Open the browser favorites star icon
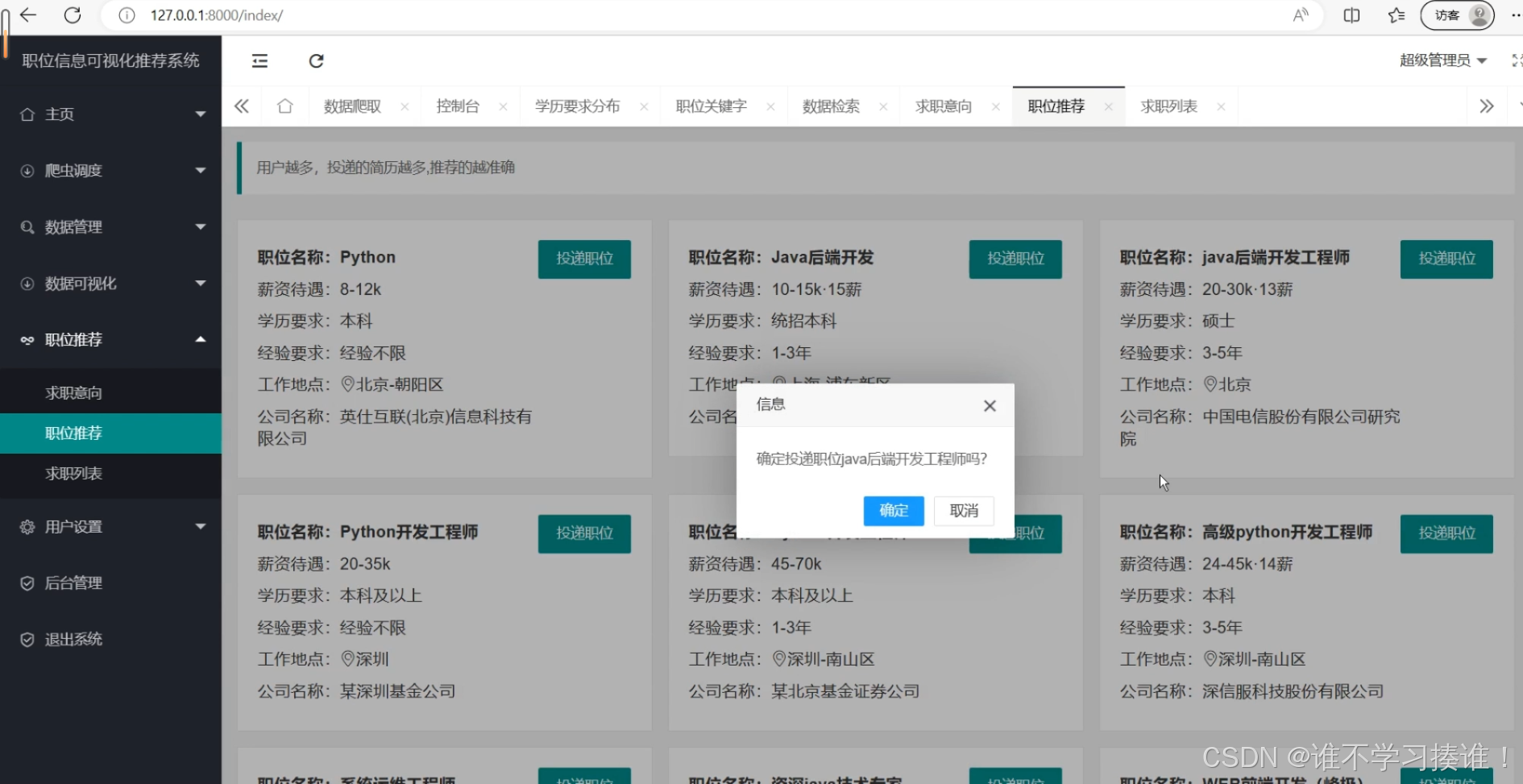Screen dimensions: 1523x784 pos(1396,15)
